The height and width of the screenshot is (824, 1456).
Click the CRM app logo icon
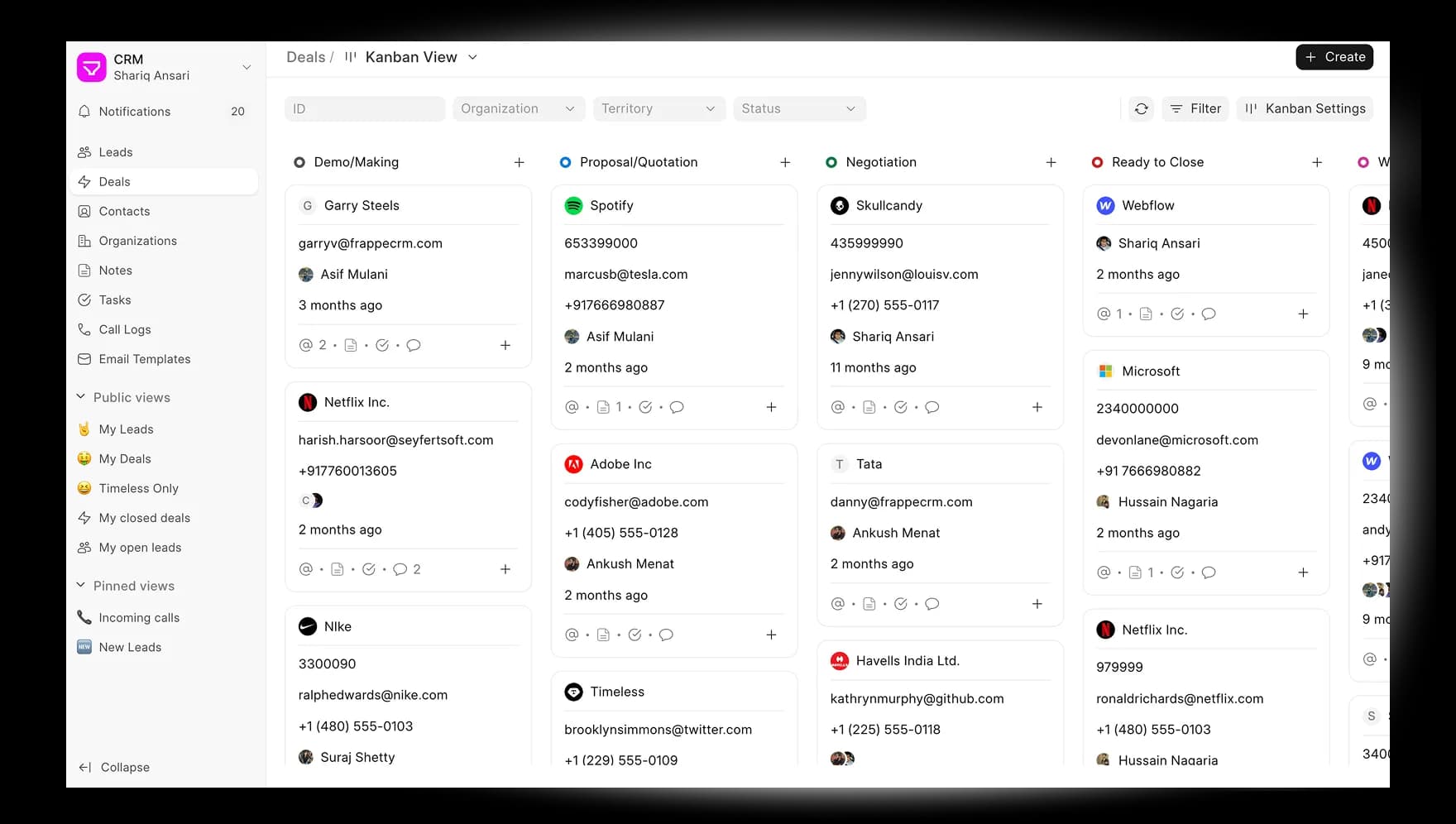point(91,67)
